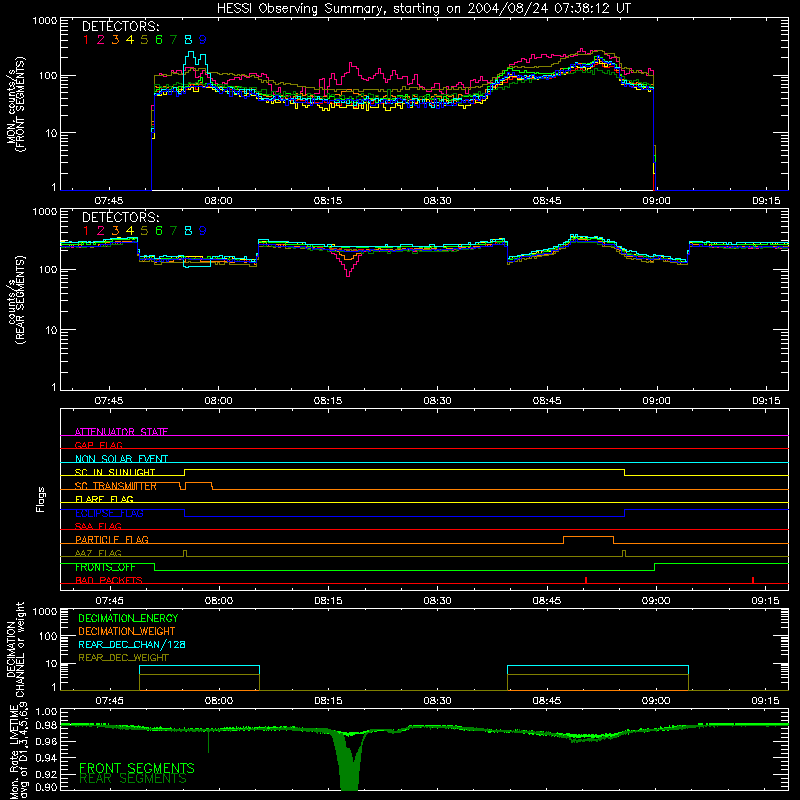Click the Flags axis label

click(x=41, y=499)
